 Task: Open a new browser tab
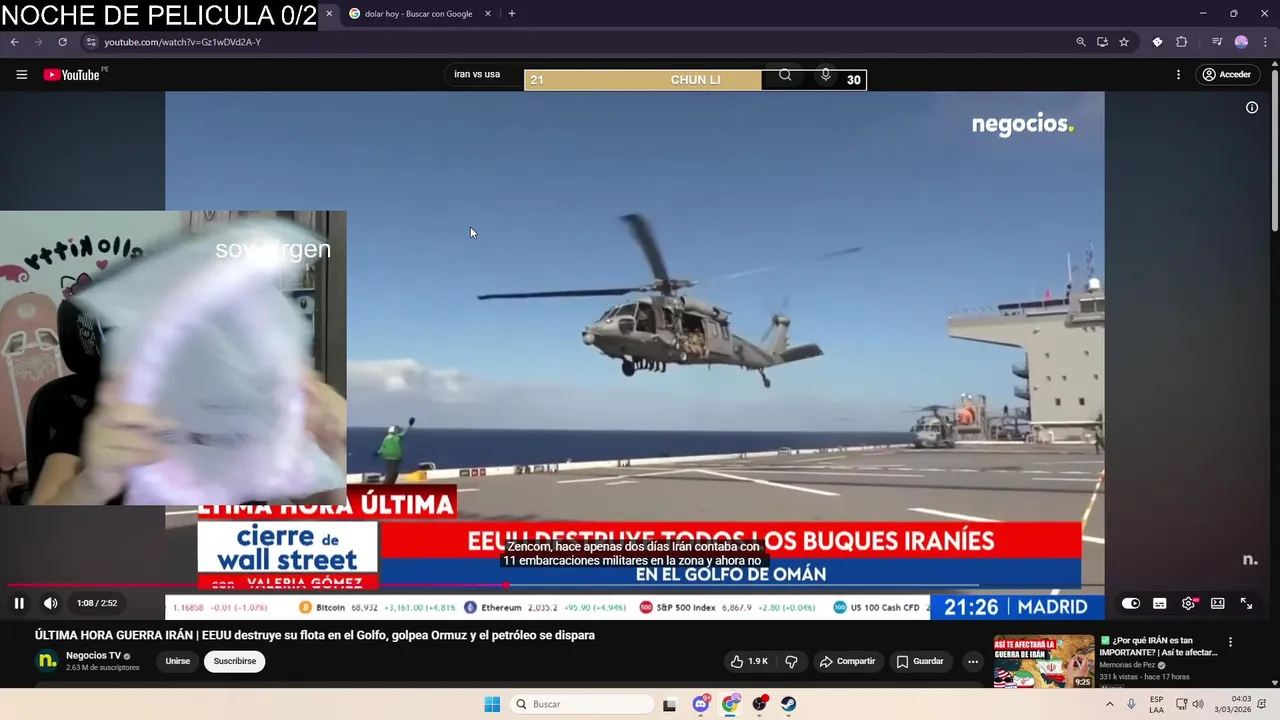pos(512,14)
